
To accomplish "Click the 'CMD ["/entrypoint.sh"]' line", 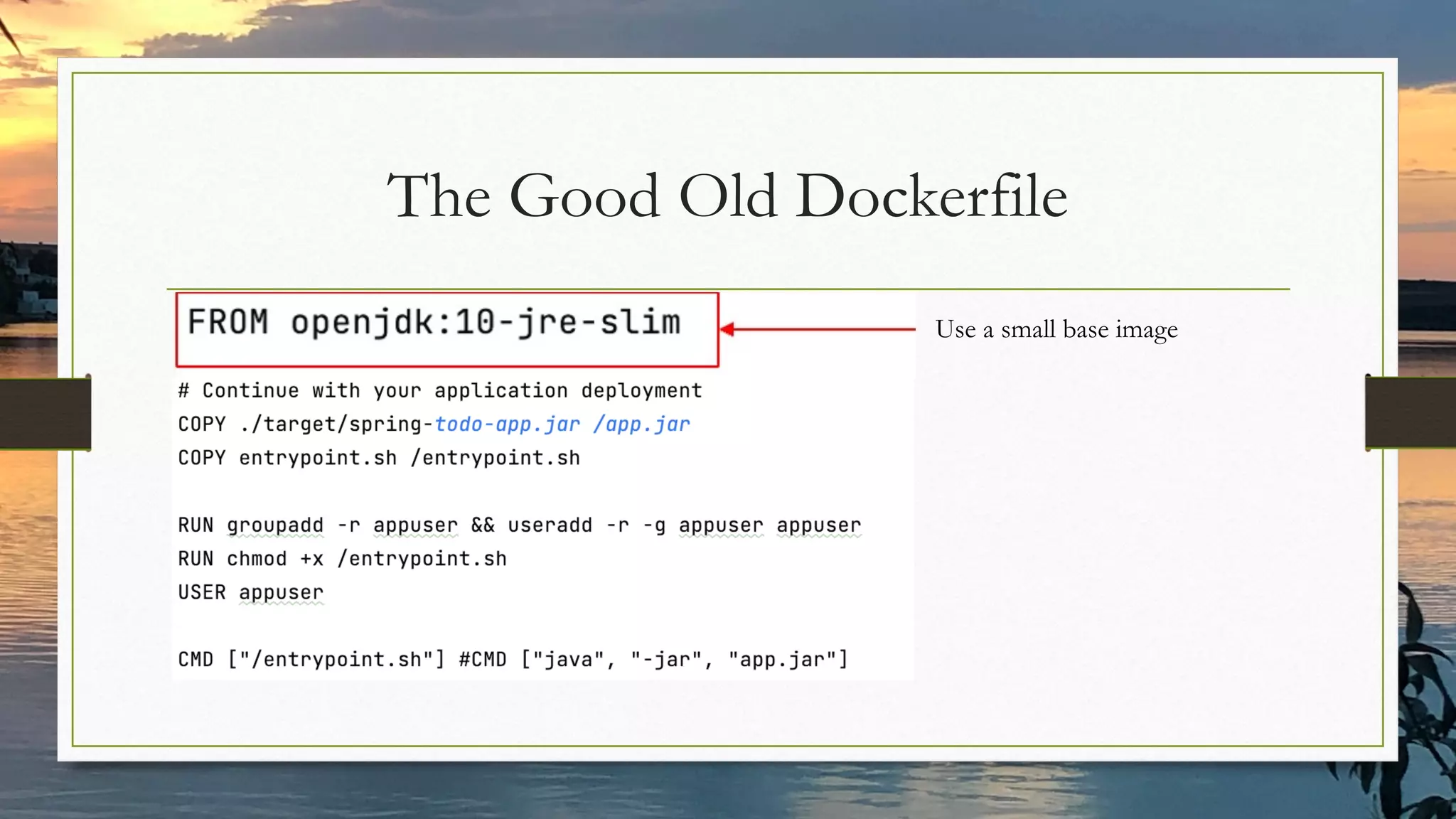I will coord(513,660).
